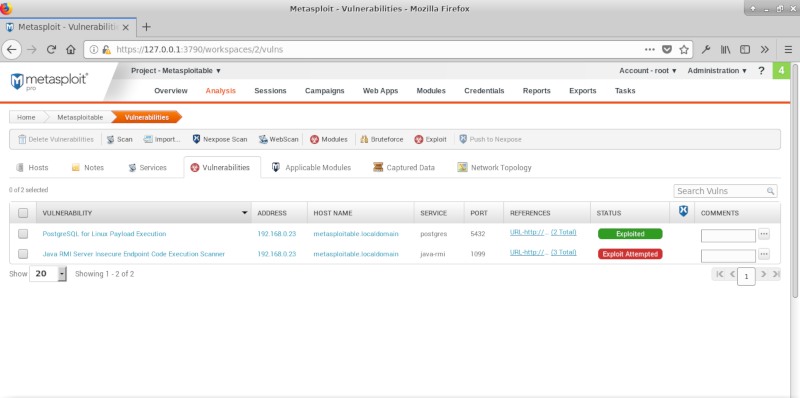The height and width of the screenshot is (398, 800).
Task: Open a new browser tab with plus
Action: coord(146,27)
